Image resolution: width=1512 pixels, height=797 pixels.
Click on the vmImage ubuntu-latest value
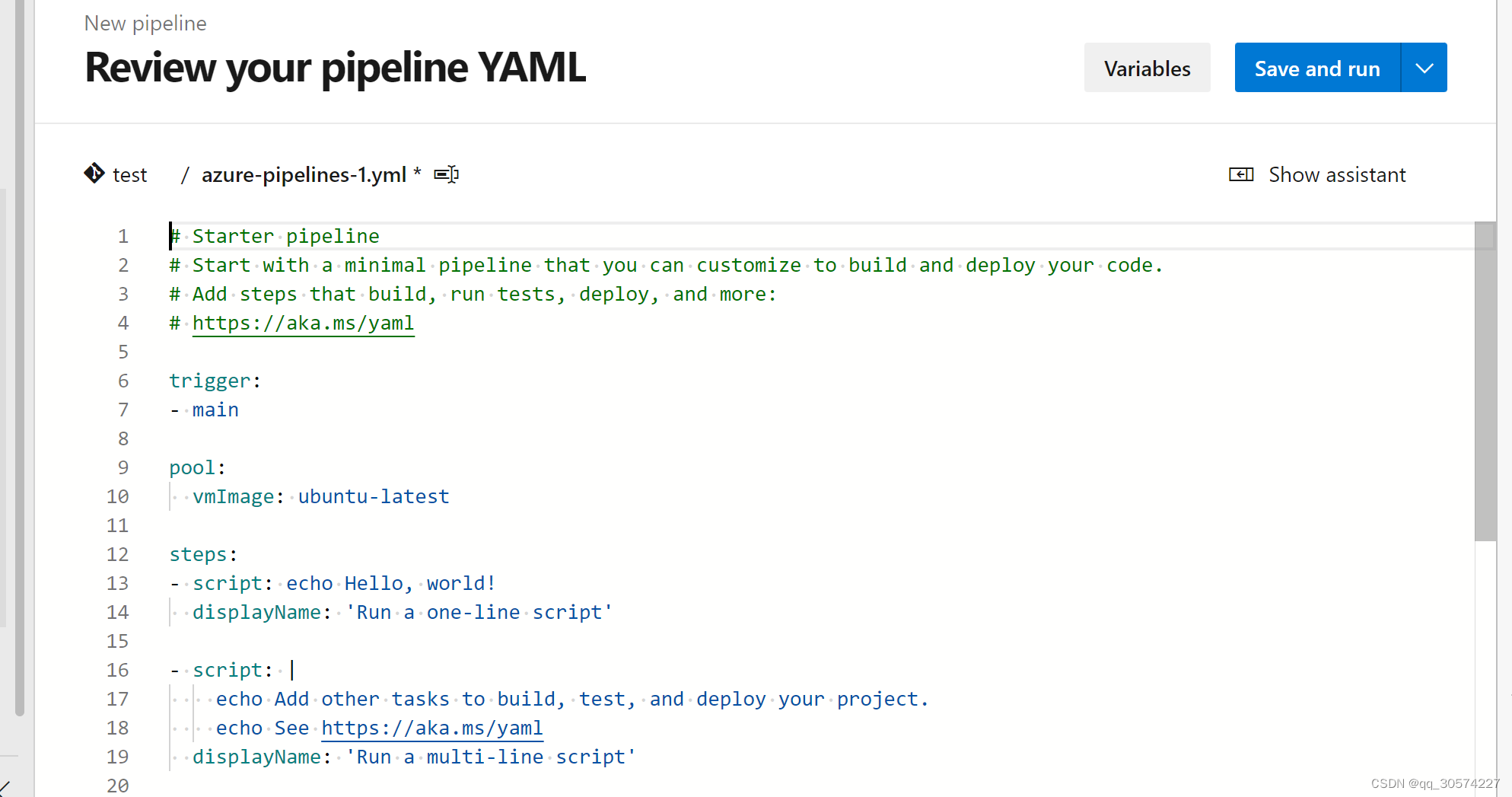[x=373, y=496]
